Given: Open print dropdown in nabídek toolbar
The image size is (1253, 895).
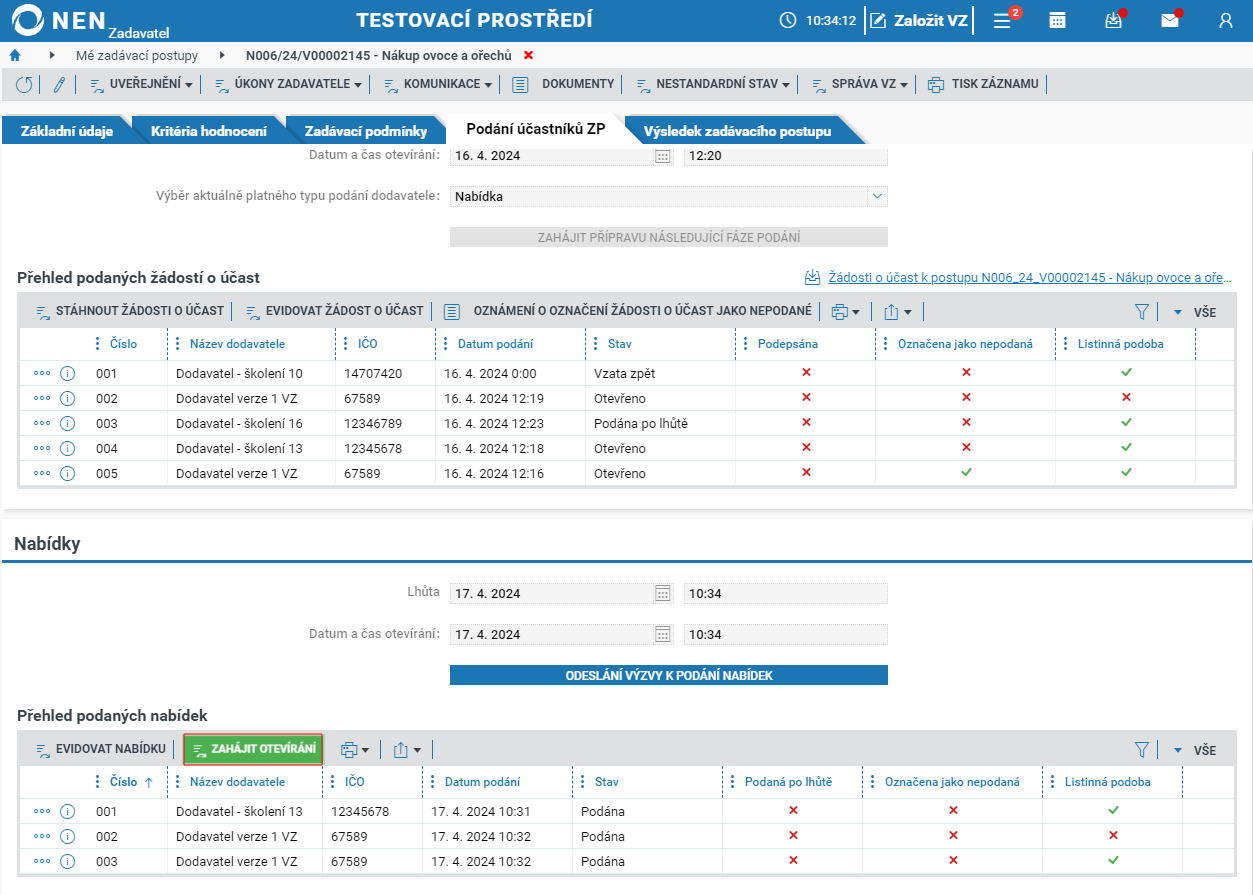Looking at the screenshot, I should coord(355,749).
